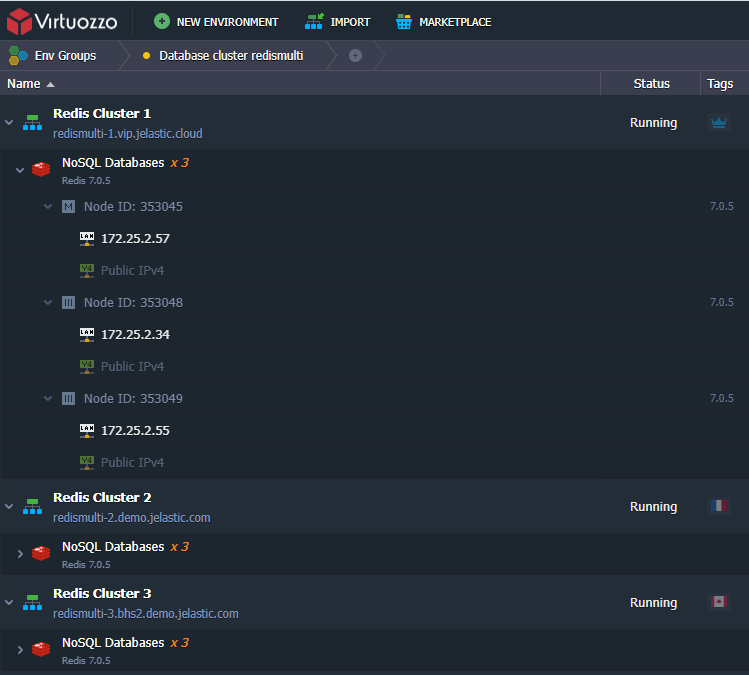Open redismulti-1.vip.jelastic.cloud link
Image resolution: width=749 pixels, height=675 pixels.
coord(128,134)
